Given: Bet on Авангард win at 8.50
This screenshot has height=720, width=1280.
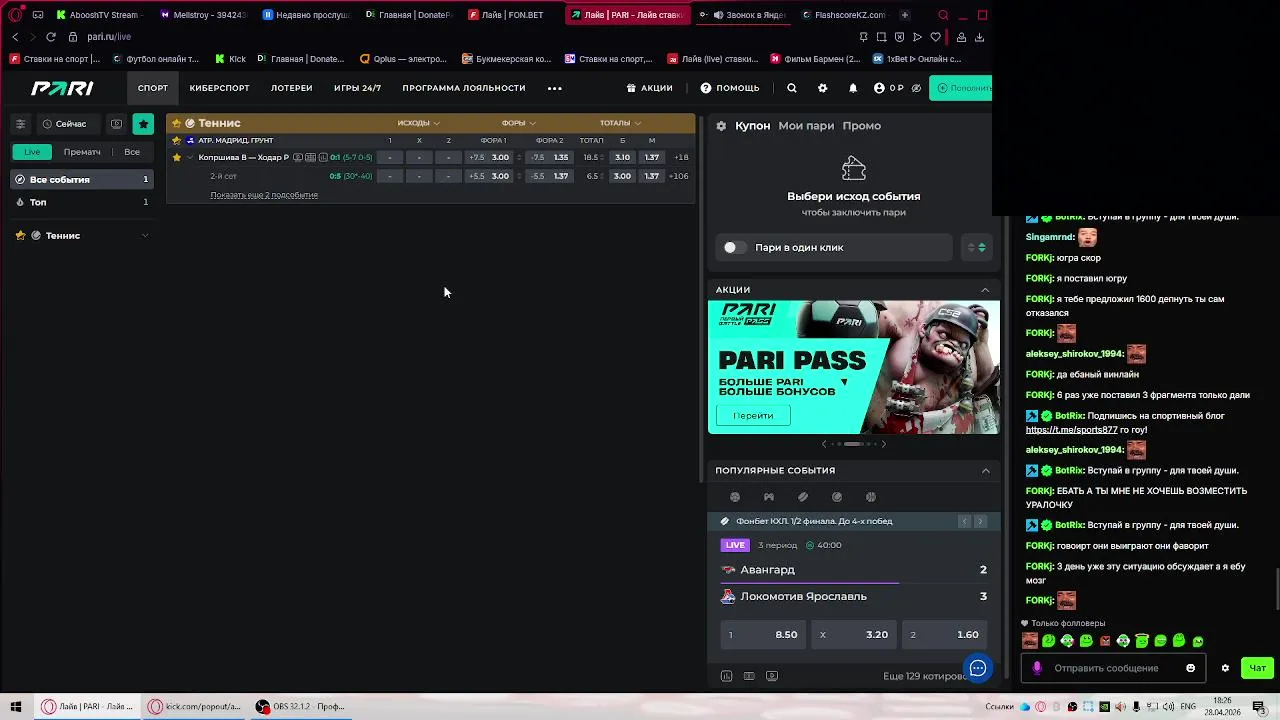Looking at the screenshot, I should coord(763,635).
